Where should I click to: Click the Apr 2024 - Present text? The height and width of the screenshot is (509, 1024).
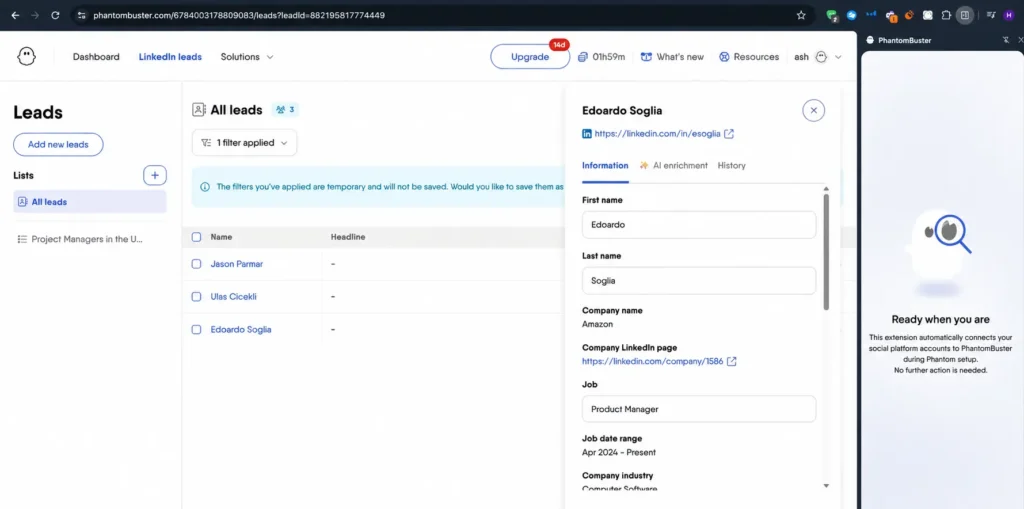(619, 452)
